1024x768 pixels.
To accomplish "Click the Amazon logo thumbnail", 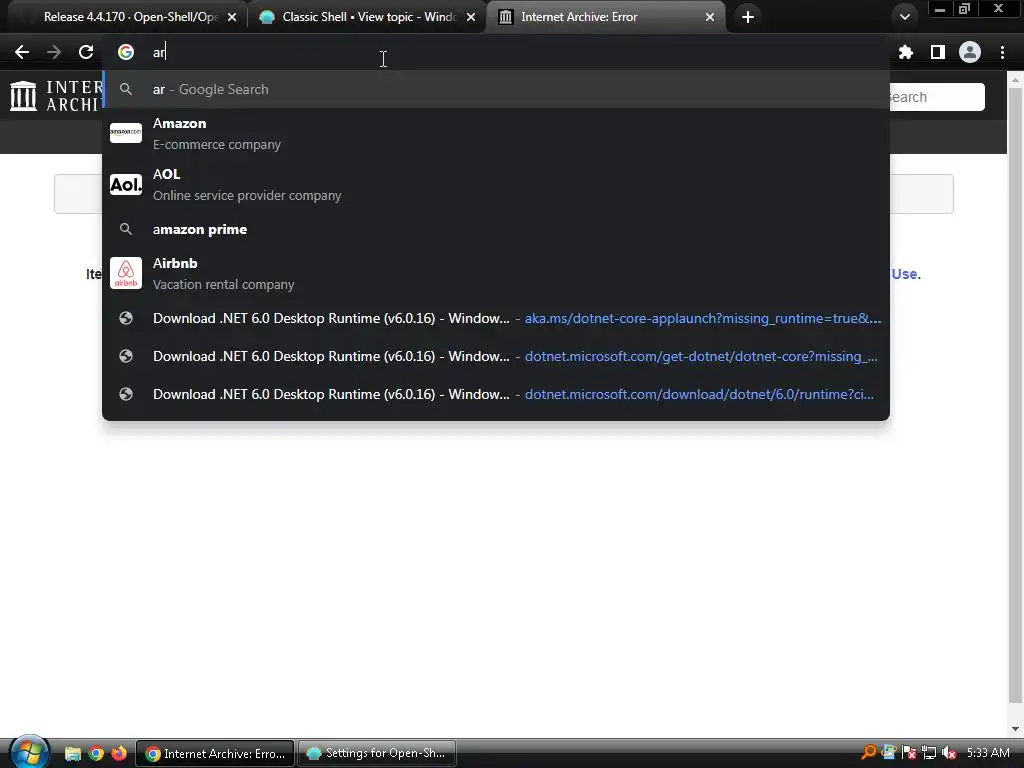I will click(126, 133).
